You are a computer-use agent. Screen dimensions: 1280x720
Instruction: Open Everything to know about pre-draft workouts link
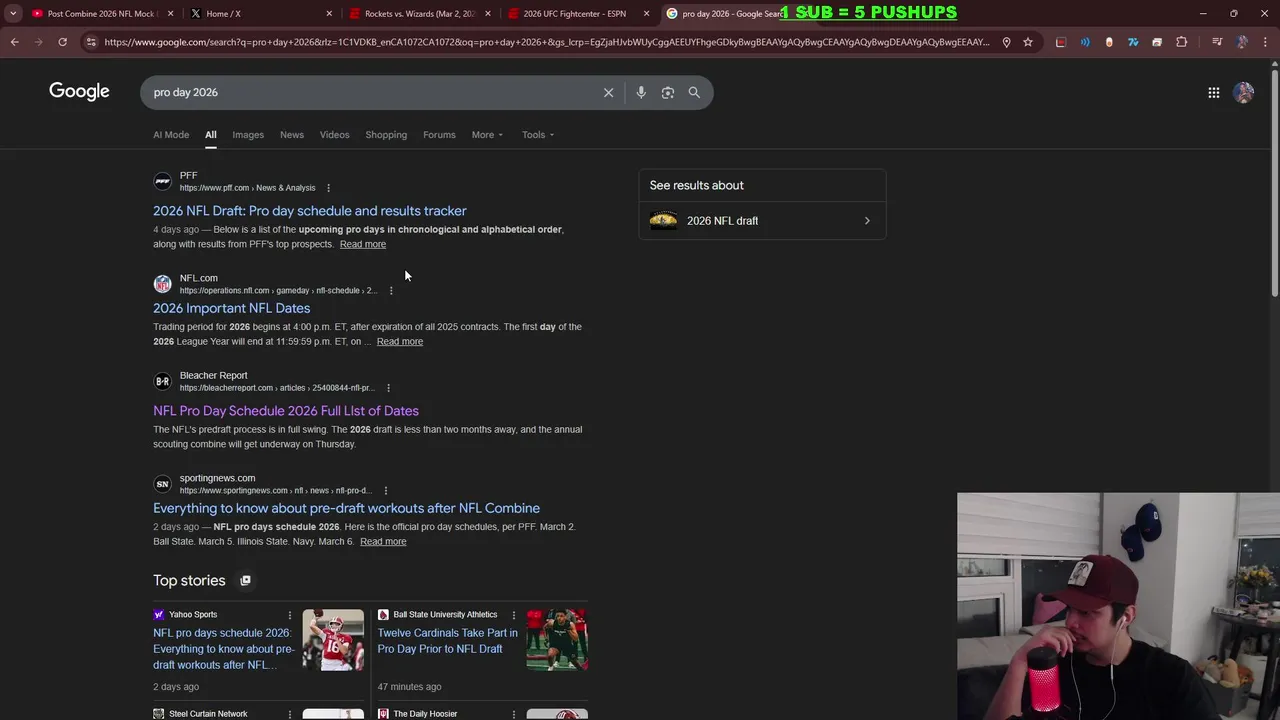point(346,508)
